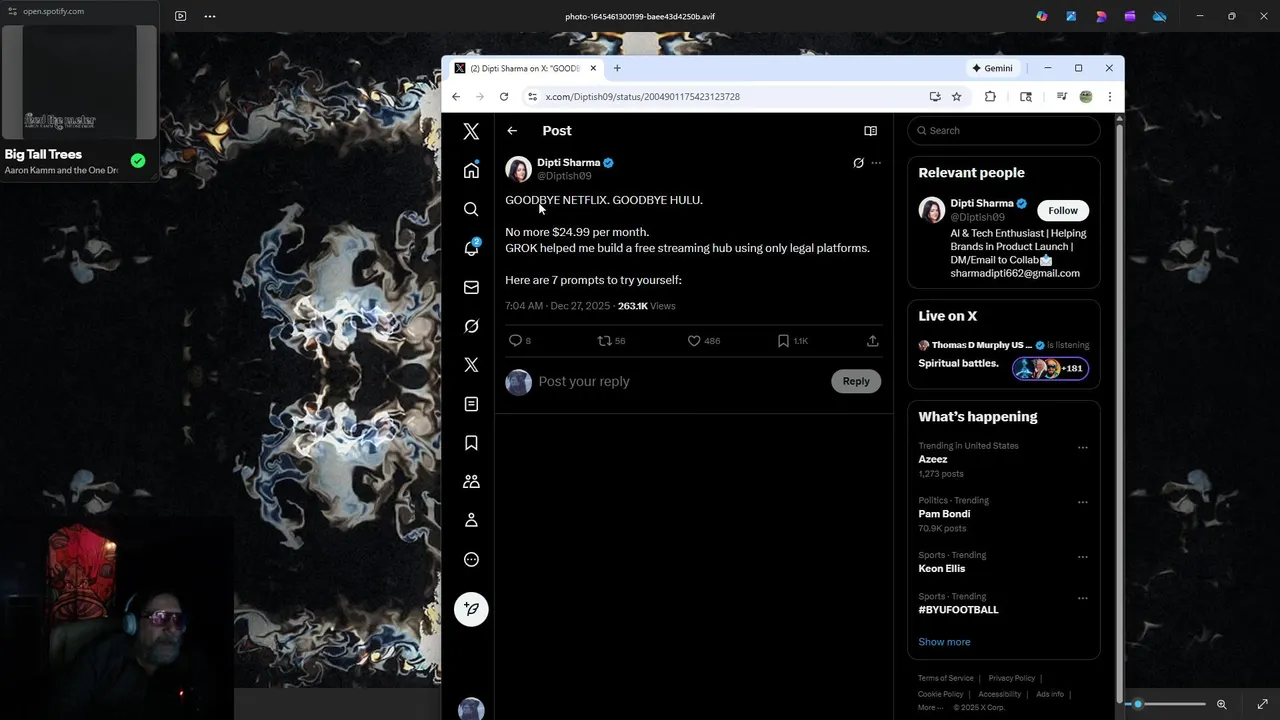The image size is (1280, 720).
Task: Open X home from the X logo
Action: (471, 131)
